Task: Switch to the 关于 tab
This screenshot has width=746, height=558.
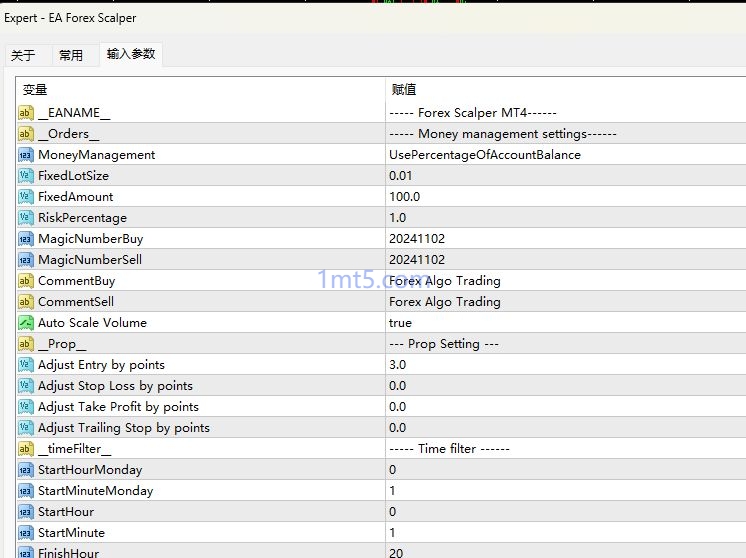Action: point(23,56)
